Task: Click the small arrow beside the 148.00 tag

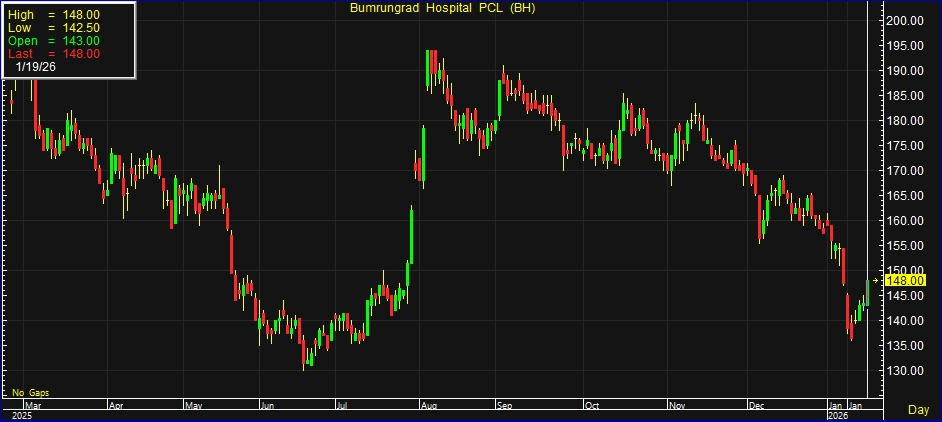Action: point(877,282)
